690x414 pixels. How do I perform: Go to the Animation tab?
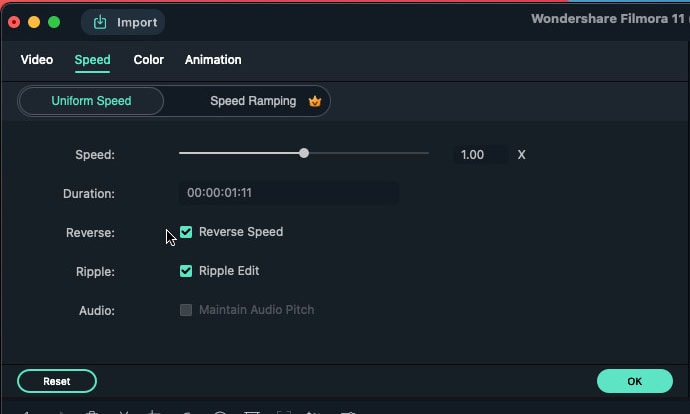coord(213,60)
